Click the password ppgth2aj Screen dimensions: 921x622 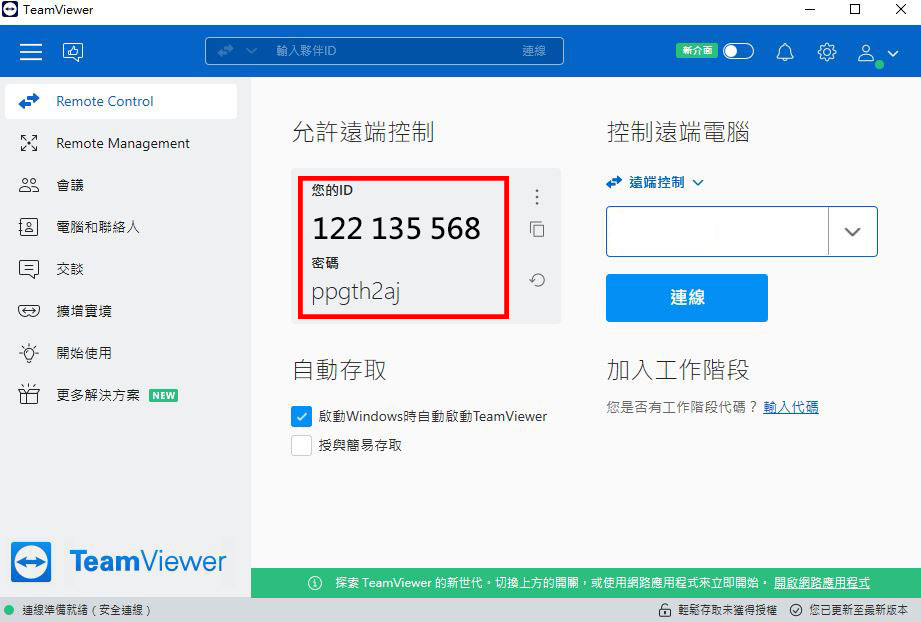[x=356, y=292]
